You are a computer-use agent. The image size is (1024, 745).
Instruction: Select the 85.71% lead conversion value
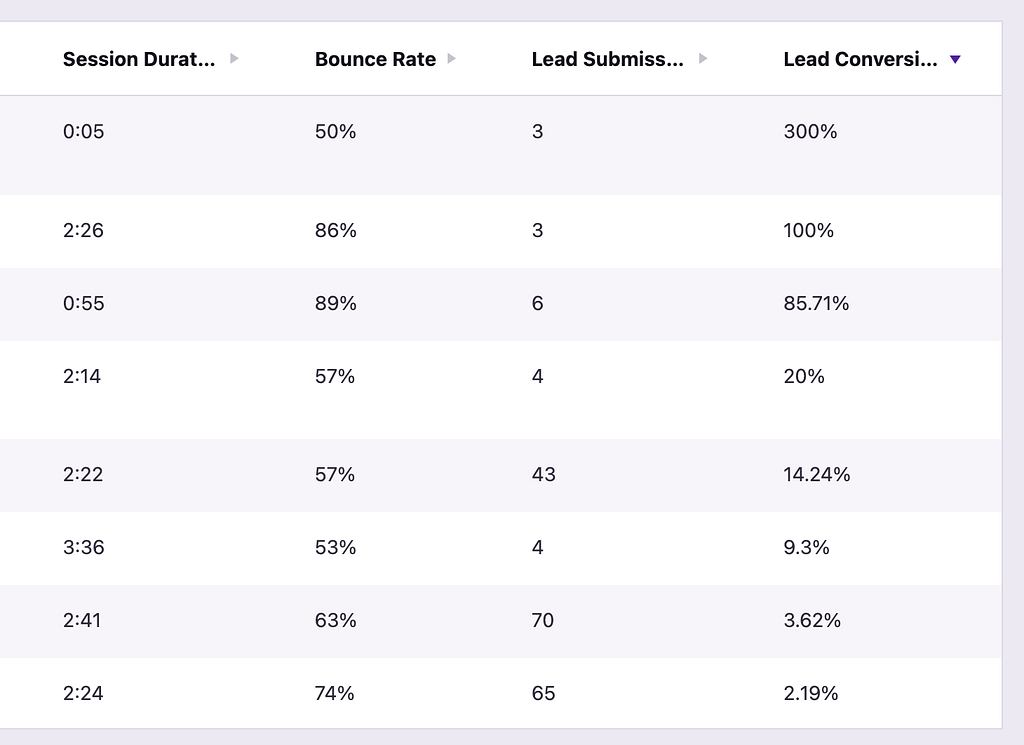(816, 304)
